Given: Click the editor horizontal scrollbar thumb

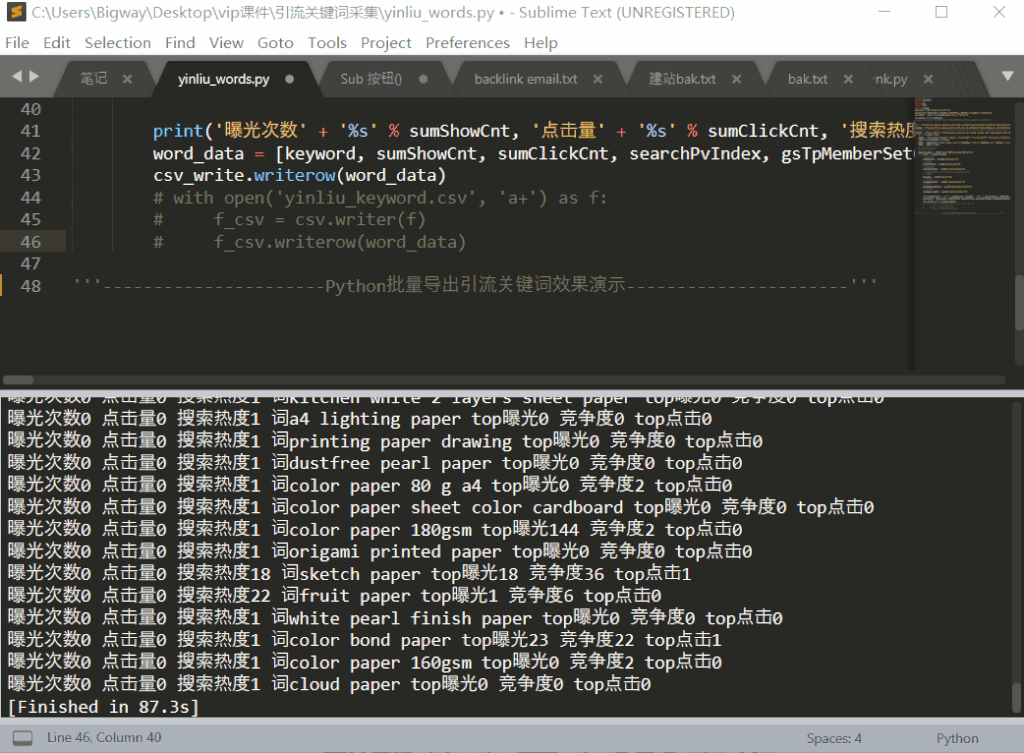Looking at the screenshot, I should point(18,379).
